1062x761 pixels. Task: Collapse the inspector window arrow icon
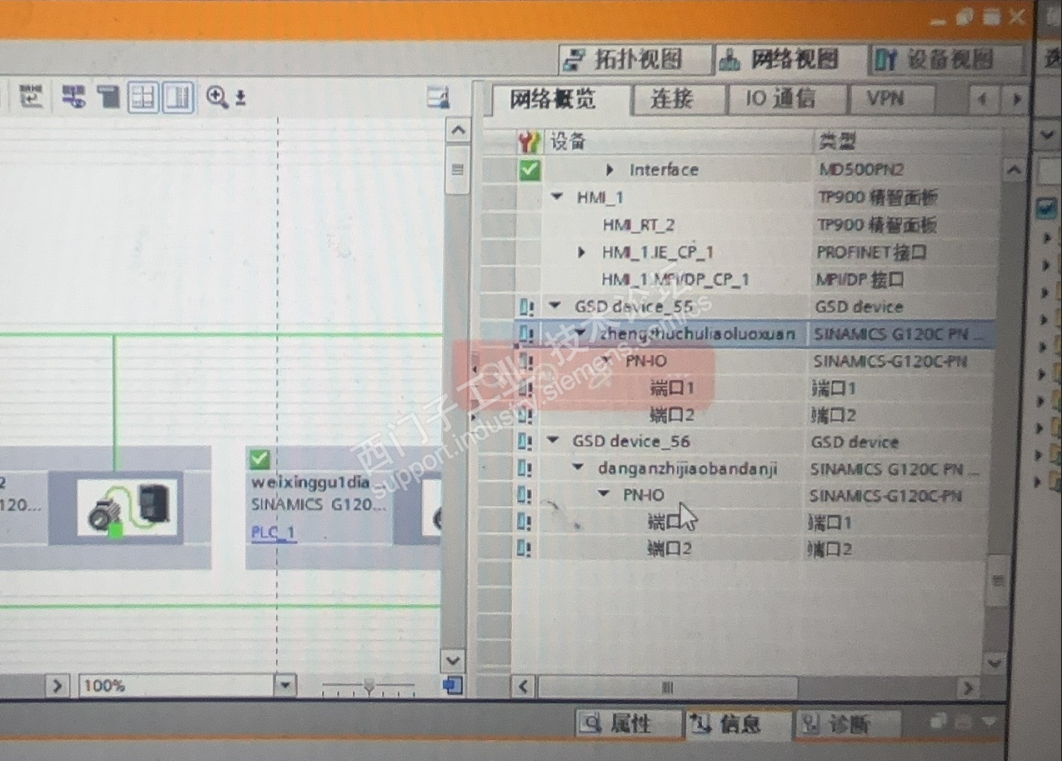(x=988, y=722)
